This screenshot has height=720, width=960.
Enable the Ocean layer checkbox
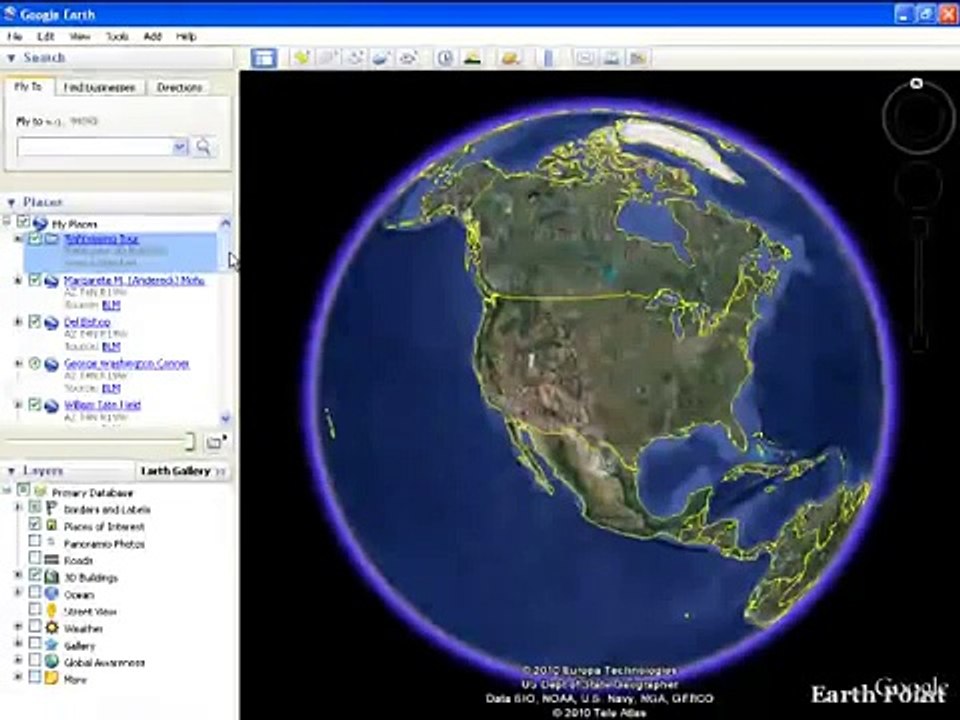click(35, 593)
